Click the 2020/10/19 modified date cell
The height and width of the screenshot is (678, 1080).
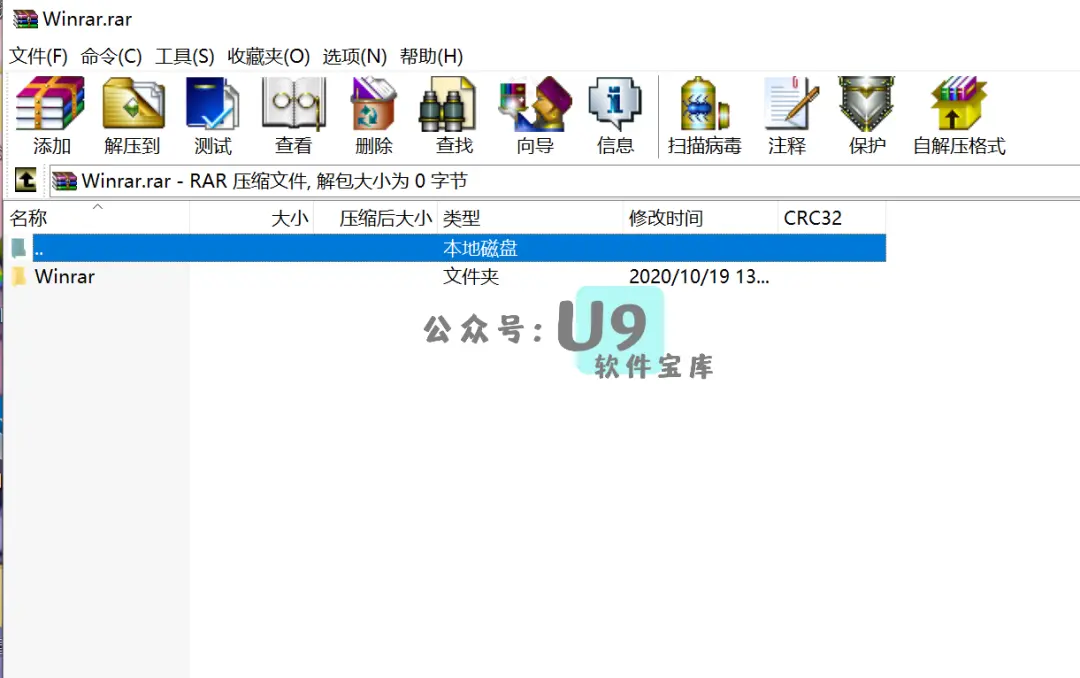699,276
